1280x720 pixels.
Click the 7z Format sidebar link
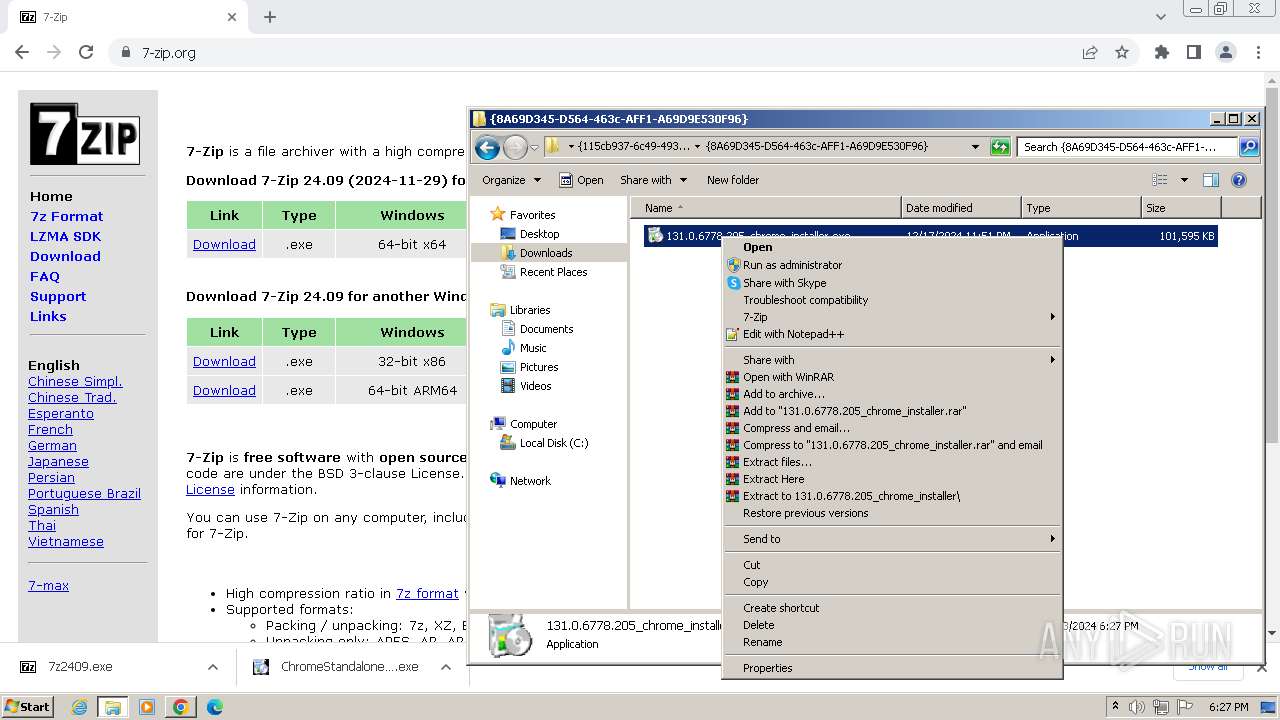pyautogui.click(x=66, y=216)
